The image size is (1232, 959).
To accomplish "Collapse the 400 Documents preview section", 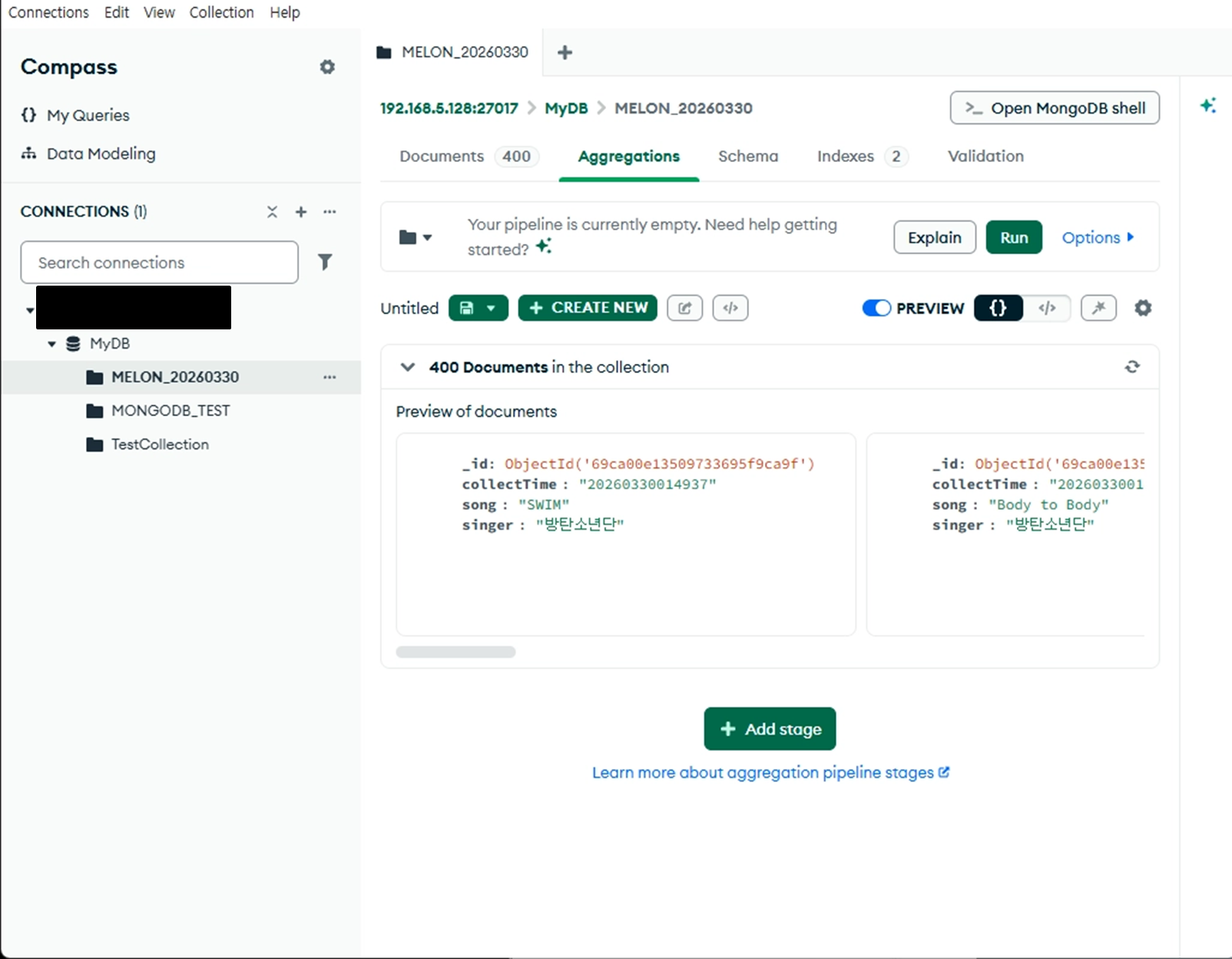I will point(408,367).
